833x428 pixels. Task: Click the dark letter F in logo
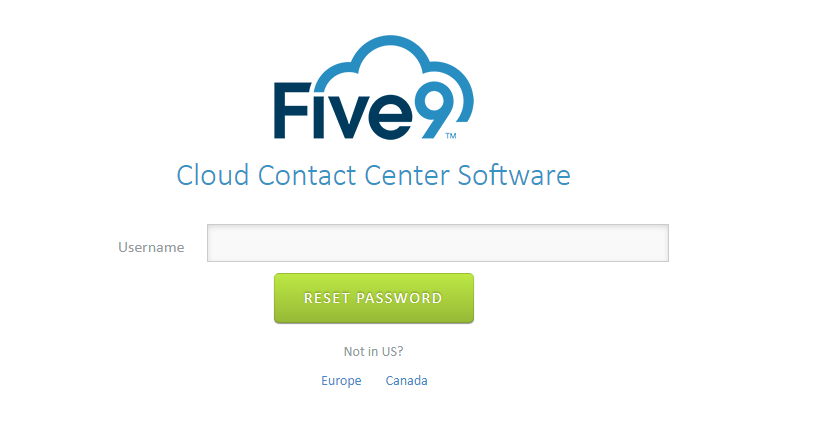[x=292, y=110]
